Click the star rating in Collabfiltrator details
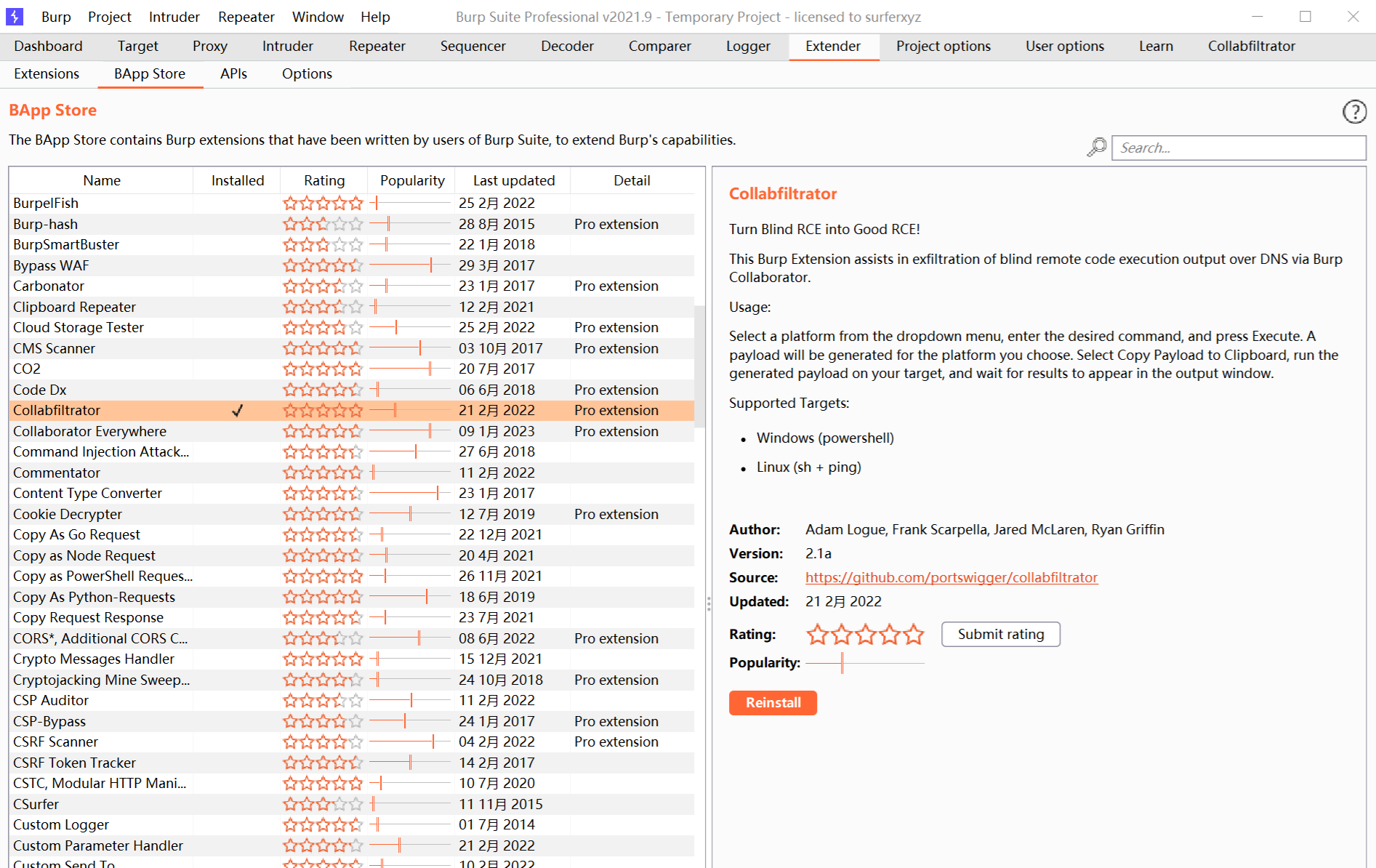Viewport: 1376px width, 868px height. (x=865, y=635)
